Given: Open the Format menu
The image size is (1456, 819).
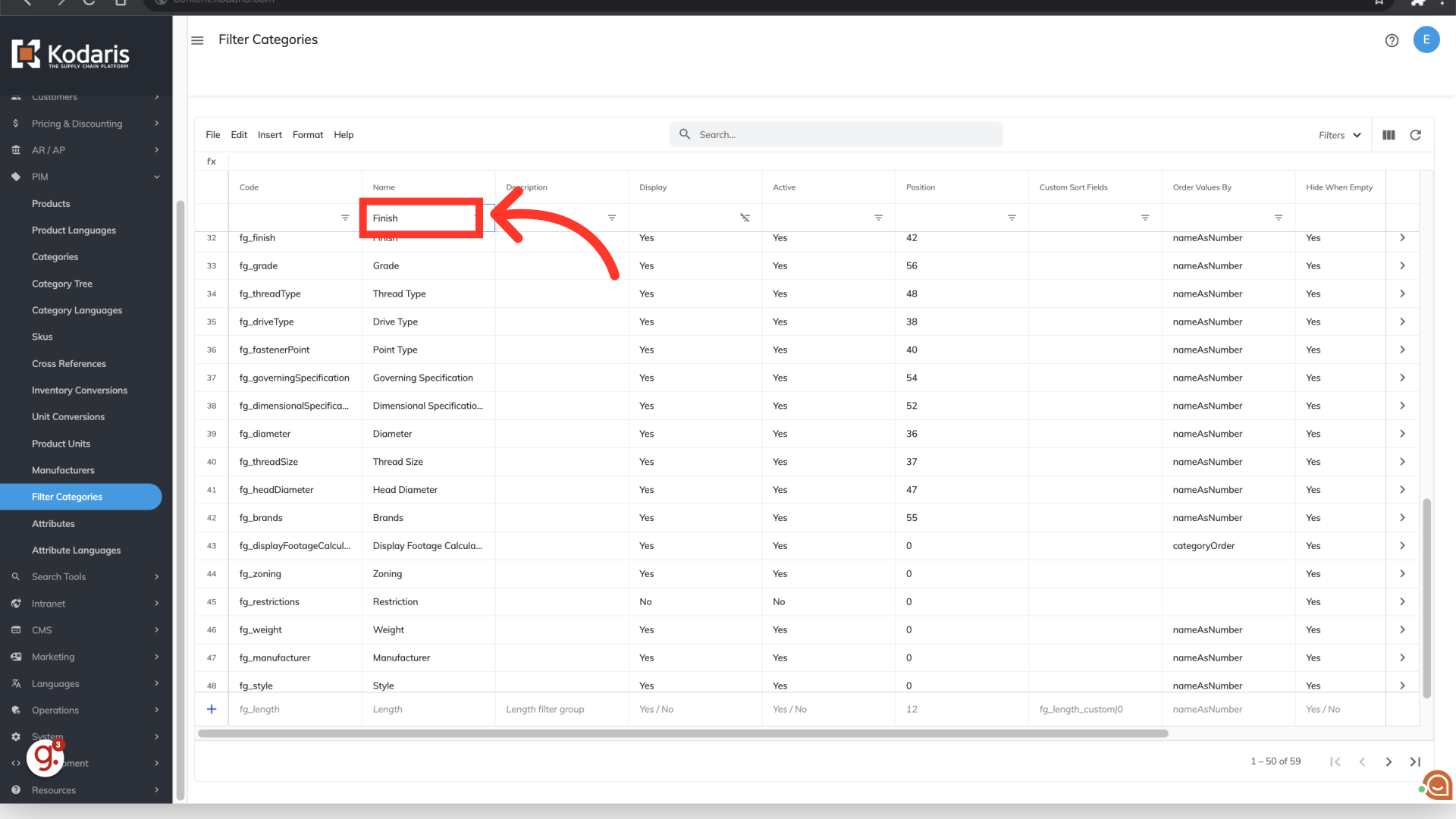Looking at the screenshot, I should [x=307, y=135].
